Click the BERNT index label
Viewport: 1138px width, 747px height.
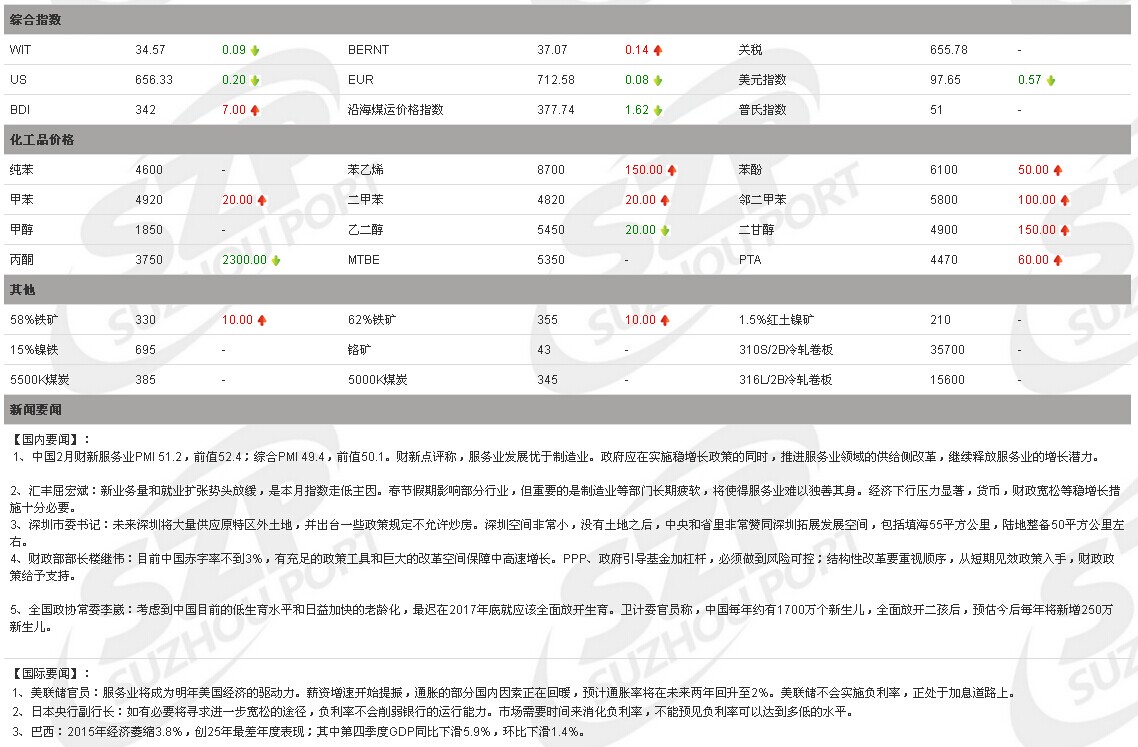pos(369,49)
